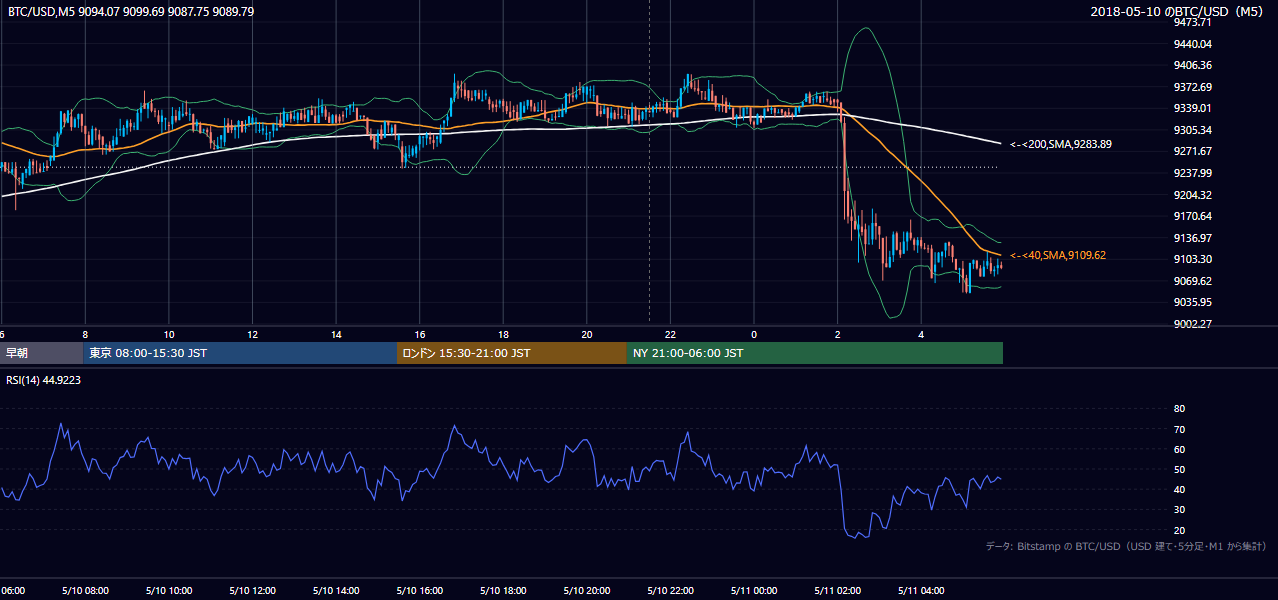
Task: Click hour label 10 under price chart
Action: pyautogui.click(x=169, y=334)
